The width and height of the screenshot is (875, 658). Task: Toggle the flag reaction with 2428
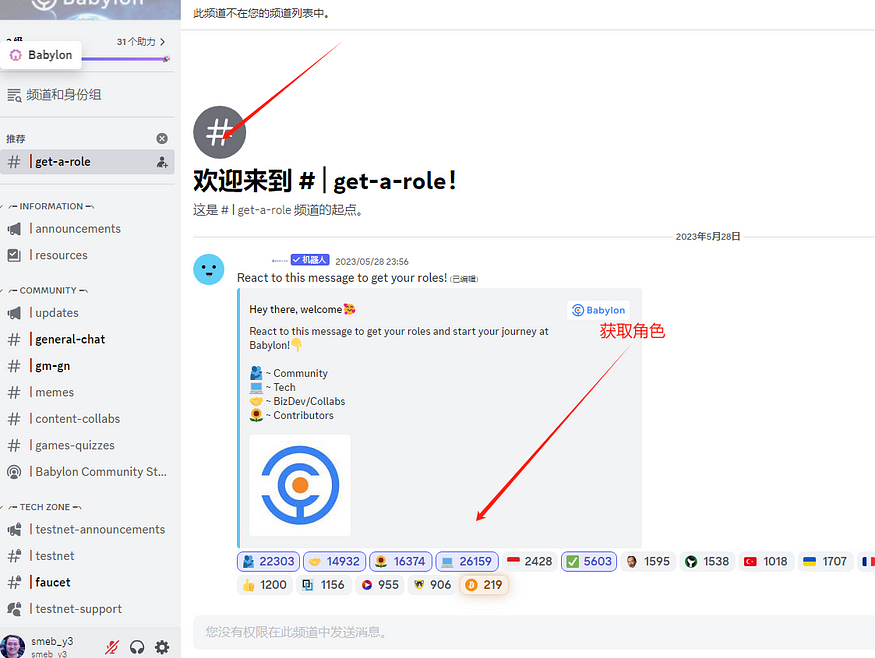click(529, 561)
